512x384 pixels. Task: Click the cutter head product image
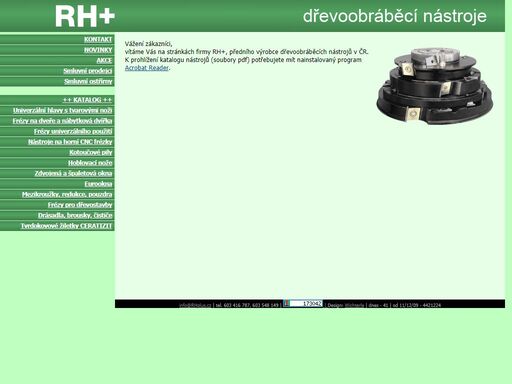coord(435,85)
